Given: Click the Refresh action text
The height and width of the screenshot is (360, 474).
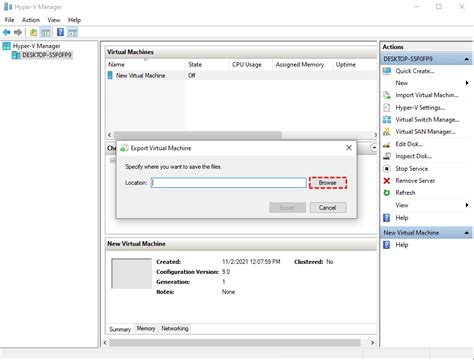Looking at the screenshot, I should (x=405, y=193).
